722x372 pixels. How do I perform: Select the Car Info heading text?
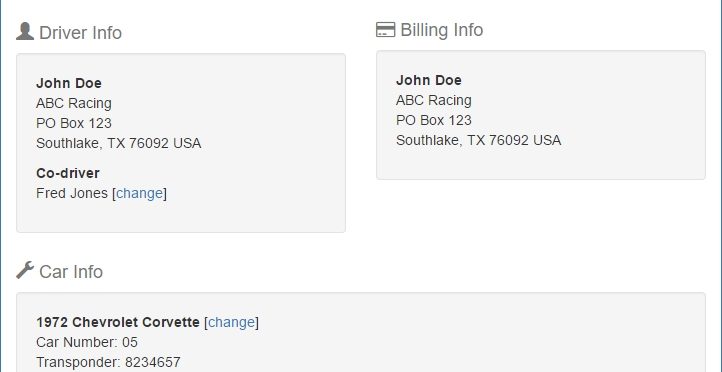[x=71, y=272]
